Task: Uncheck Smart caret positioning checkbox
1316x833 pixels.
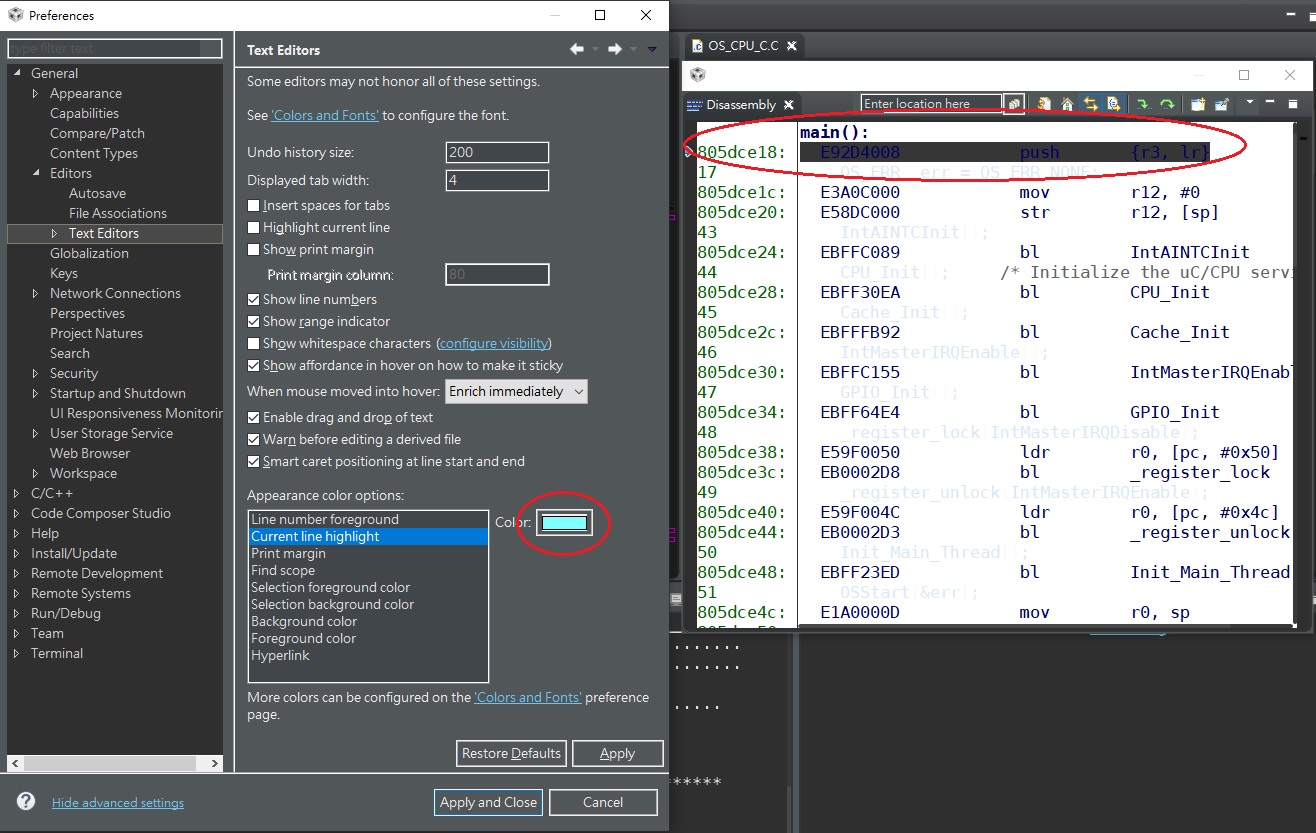Action: pyautogui.click(x=254, y=461)
